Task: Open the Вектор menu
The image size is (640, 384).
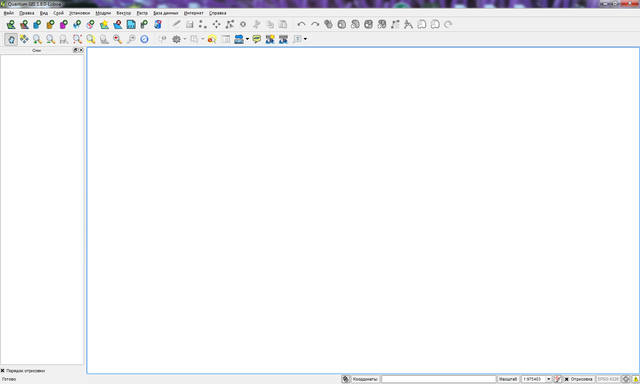Action: click(x=124, y=13)
